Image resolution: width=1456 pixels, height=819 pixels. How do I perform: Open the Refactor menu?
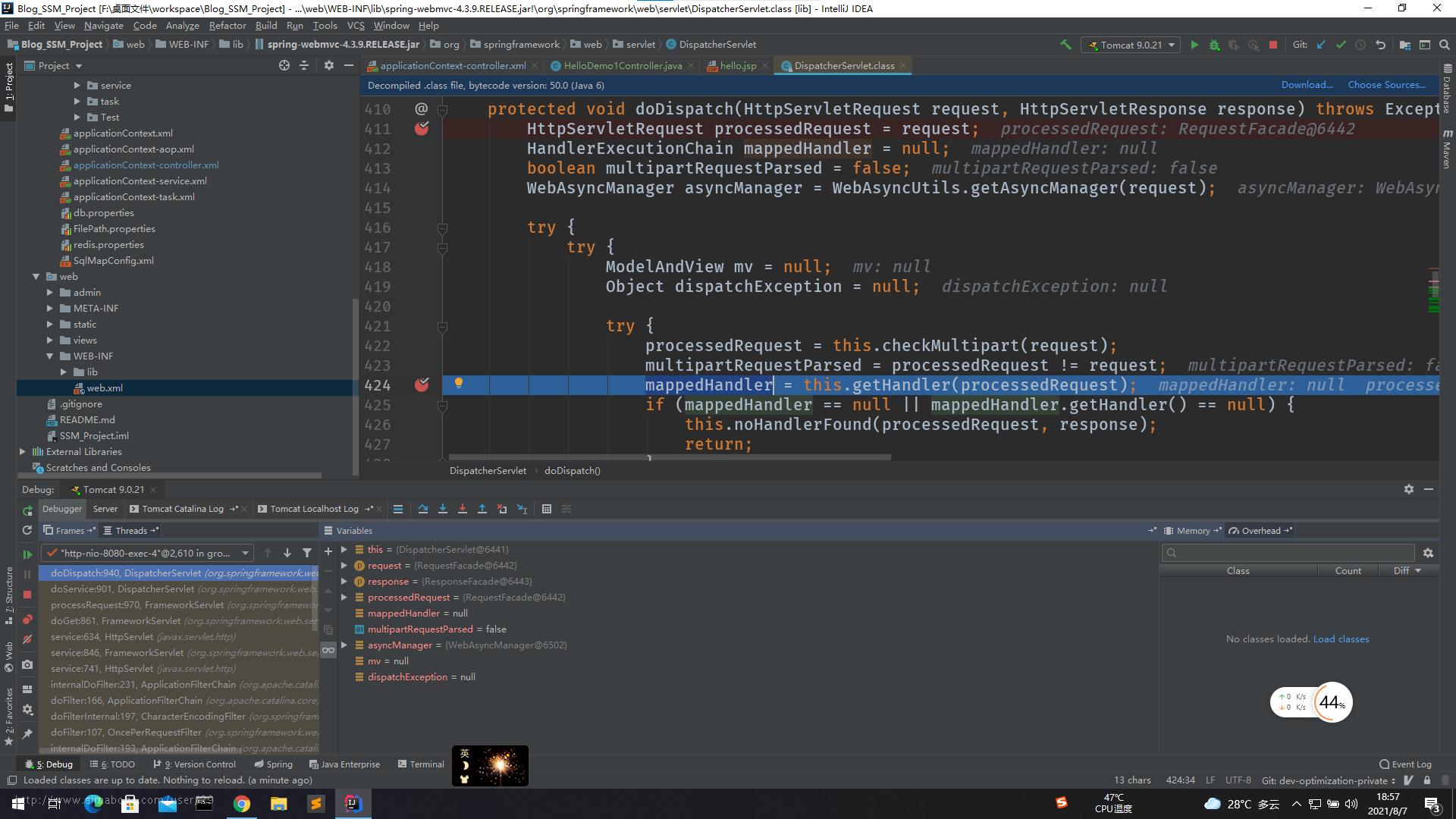pyautogui.click(x=227, y=25)
